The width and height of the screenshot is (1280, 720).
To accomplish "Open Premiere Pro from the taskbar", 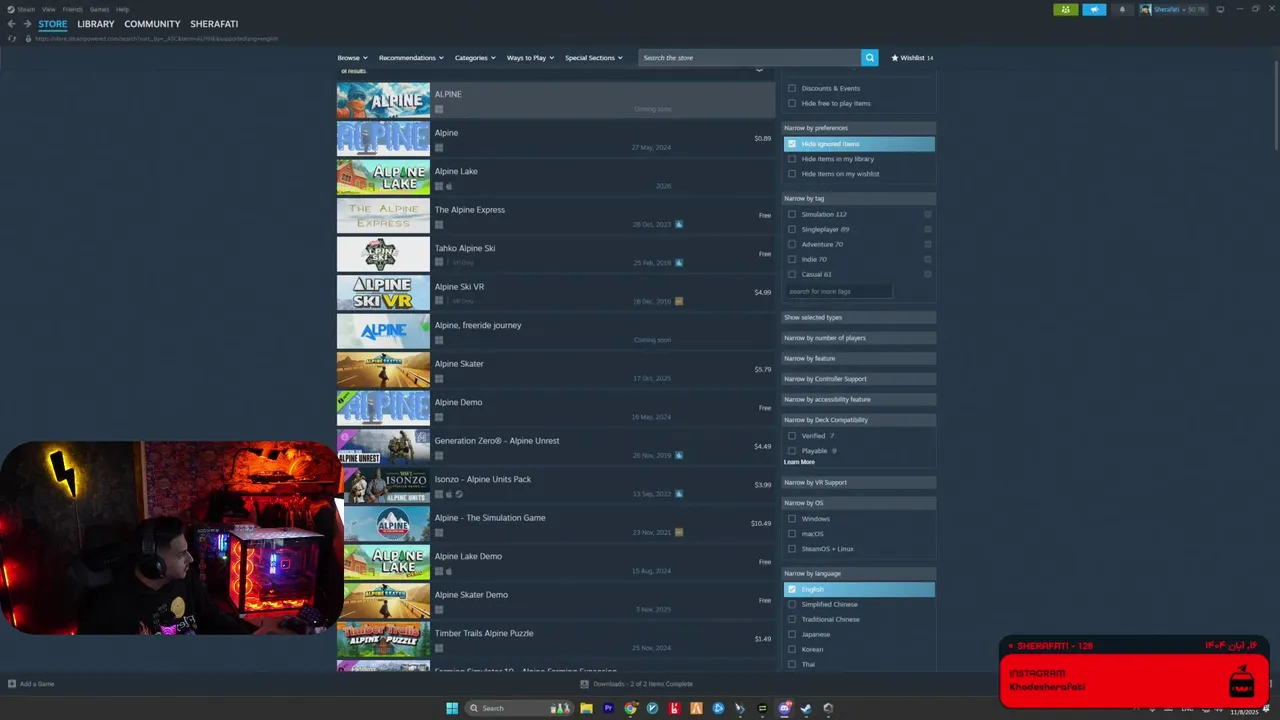I will 608,708.
